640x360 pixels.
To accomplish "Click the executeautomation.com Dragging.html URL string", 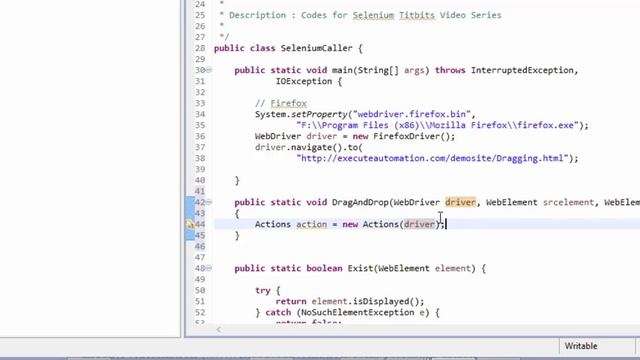I will 432,158.
